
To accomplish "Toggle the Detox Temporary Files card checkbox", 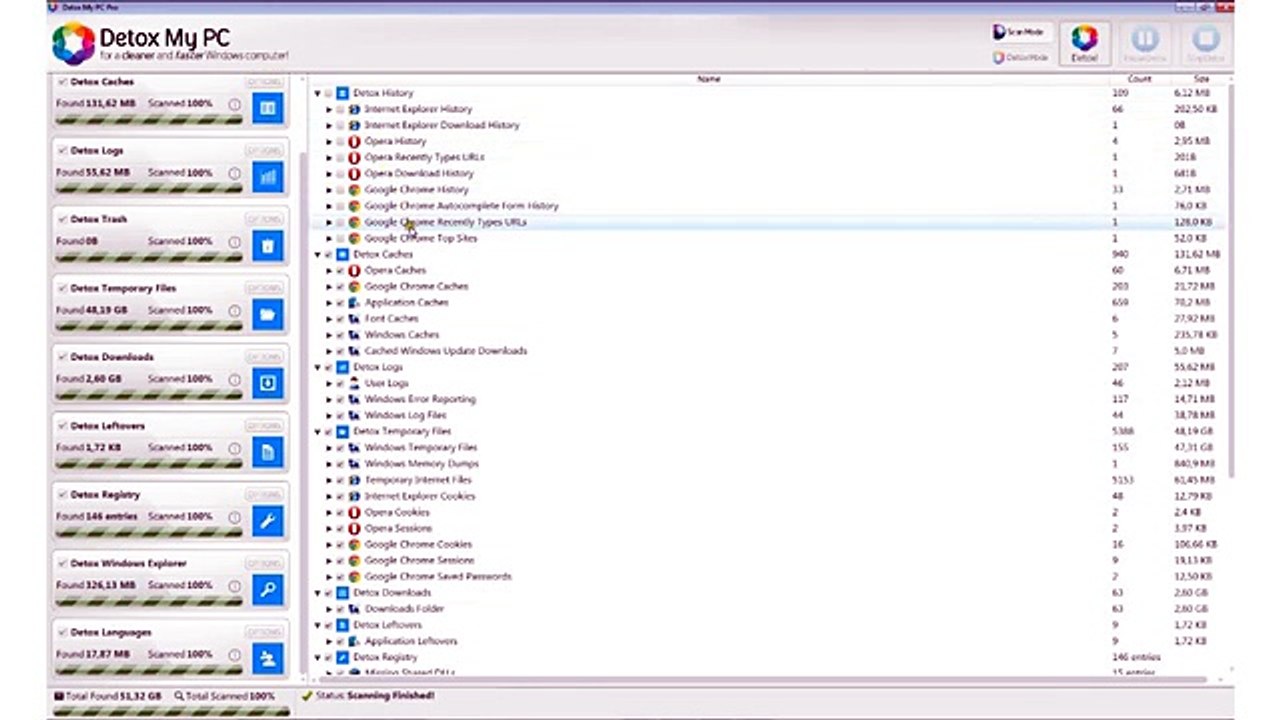I will coord(63,288).
